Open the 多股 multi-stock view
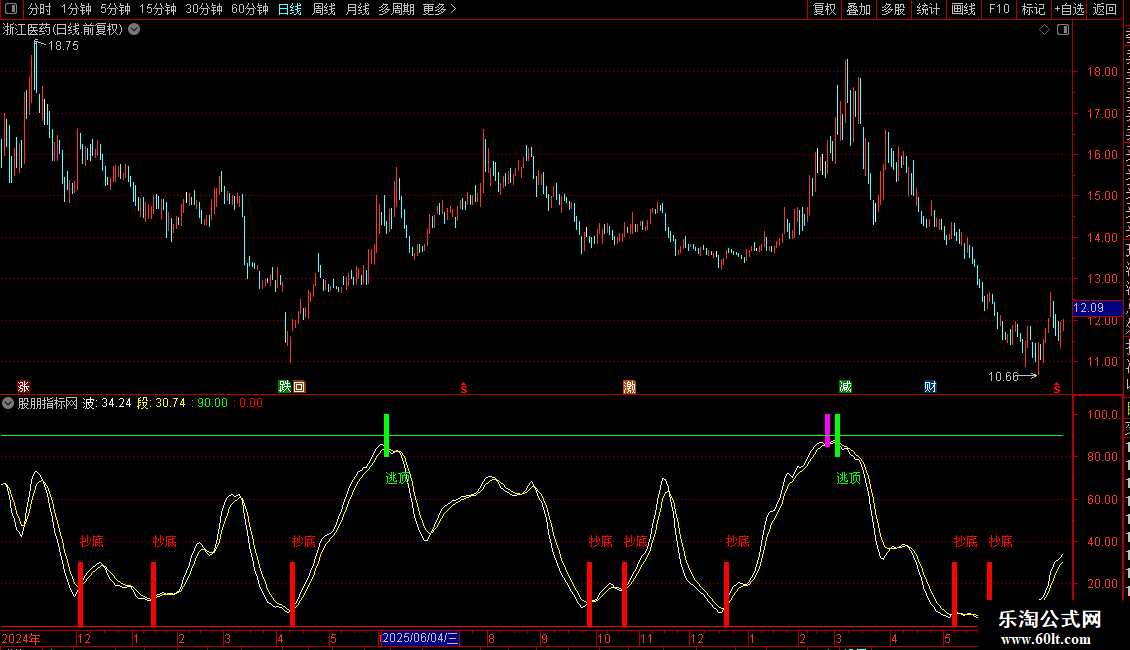 click(893, 9)
